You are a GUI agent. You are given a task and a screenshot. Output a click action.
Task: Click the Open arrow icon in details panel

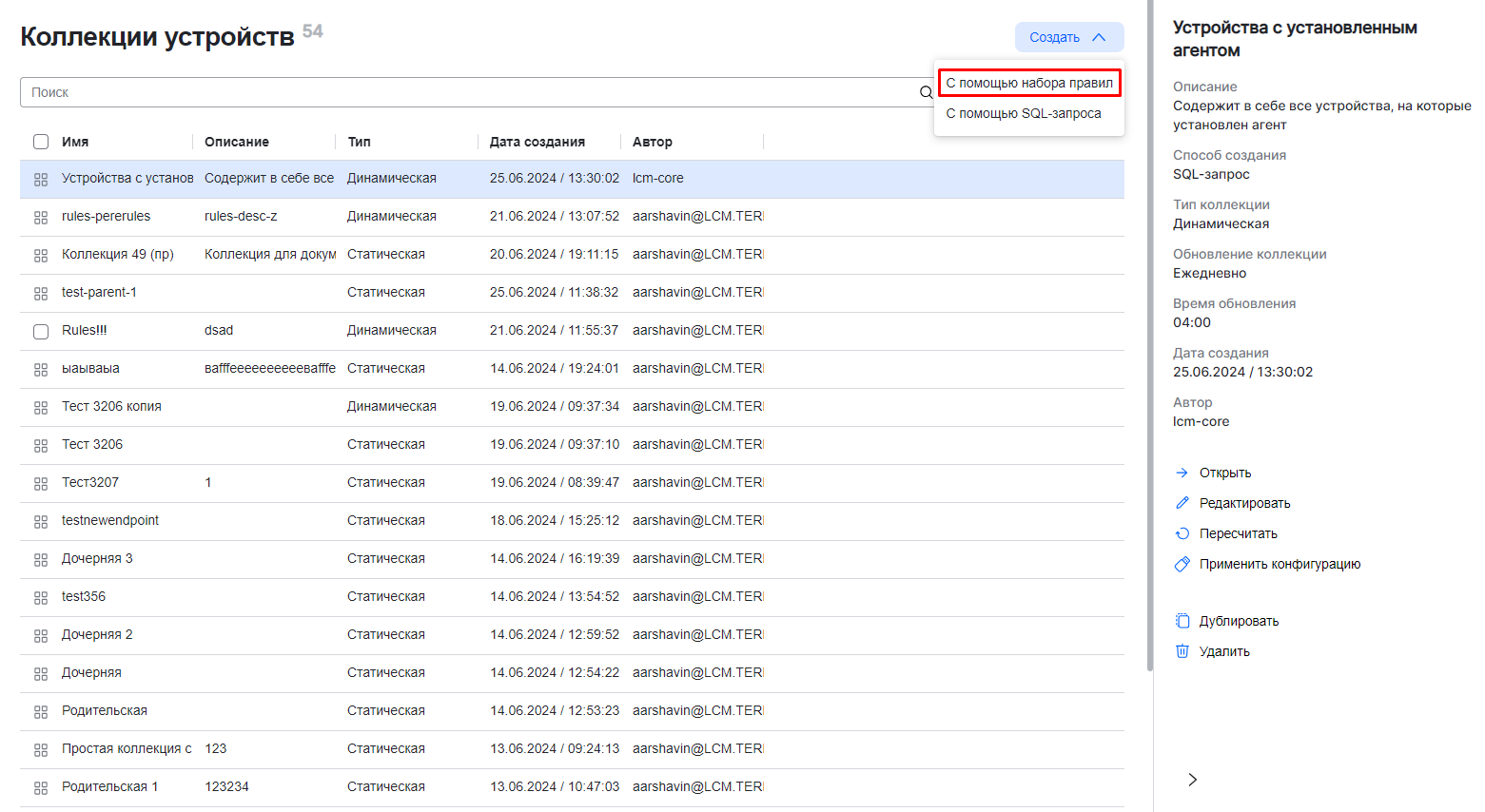(x=1182, y=473)
